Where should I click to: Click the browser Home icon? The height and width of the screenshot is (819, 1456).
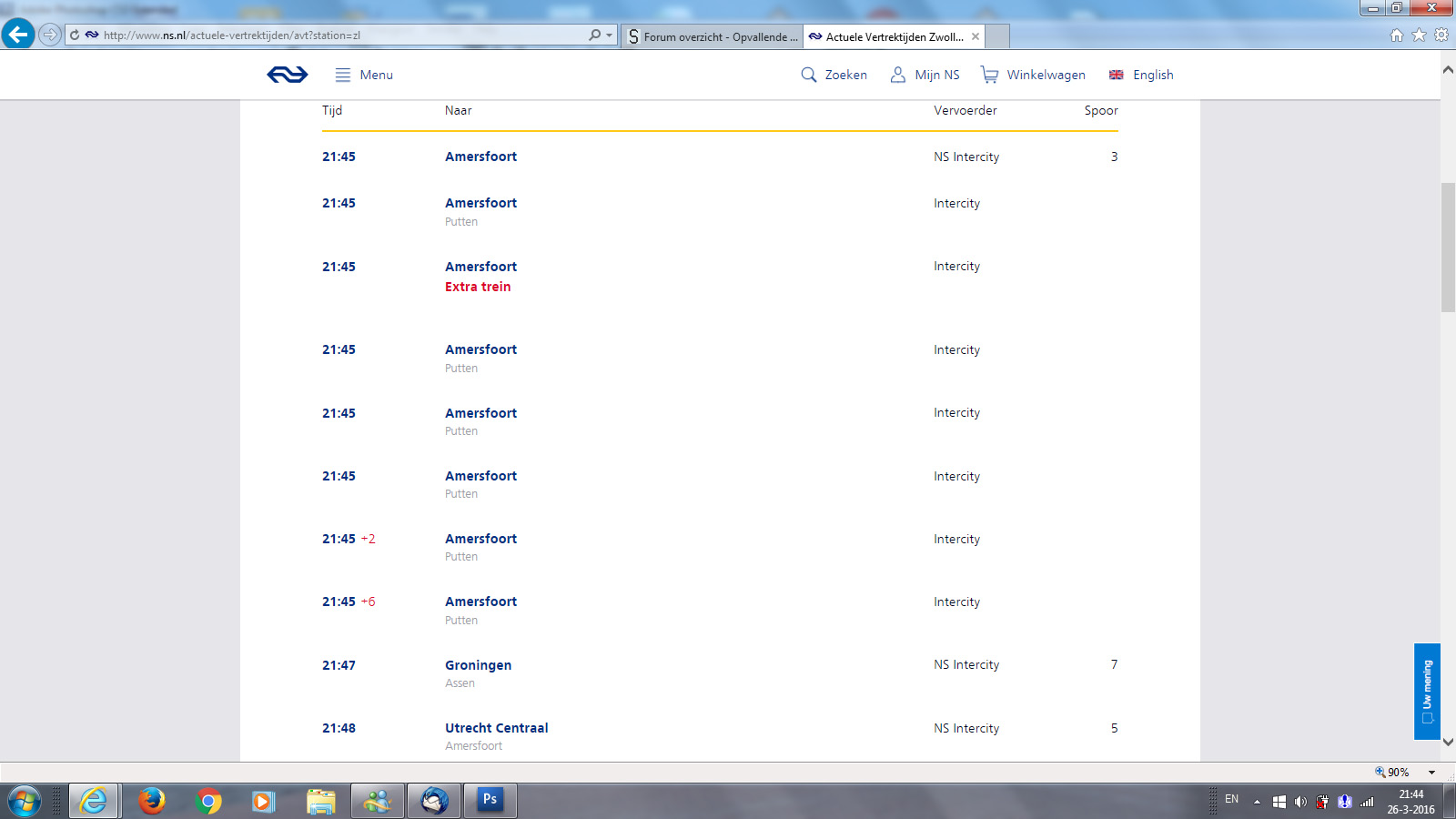[1397, 35]
